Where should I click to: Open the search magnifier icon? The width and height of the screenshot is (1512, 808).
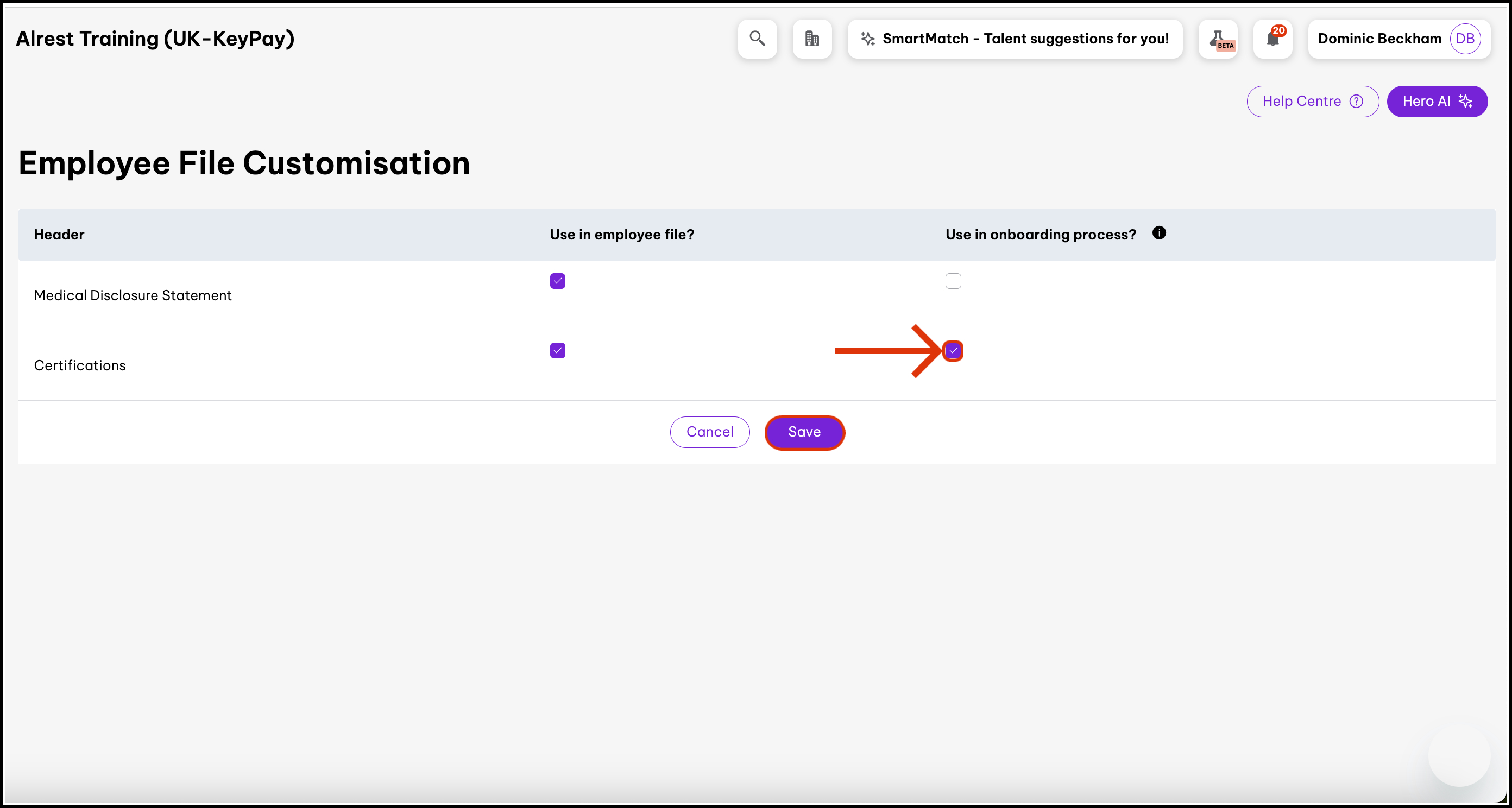point(757,39)
